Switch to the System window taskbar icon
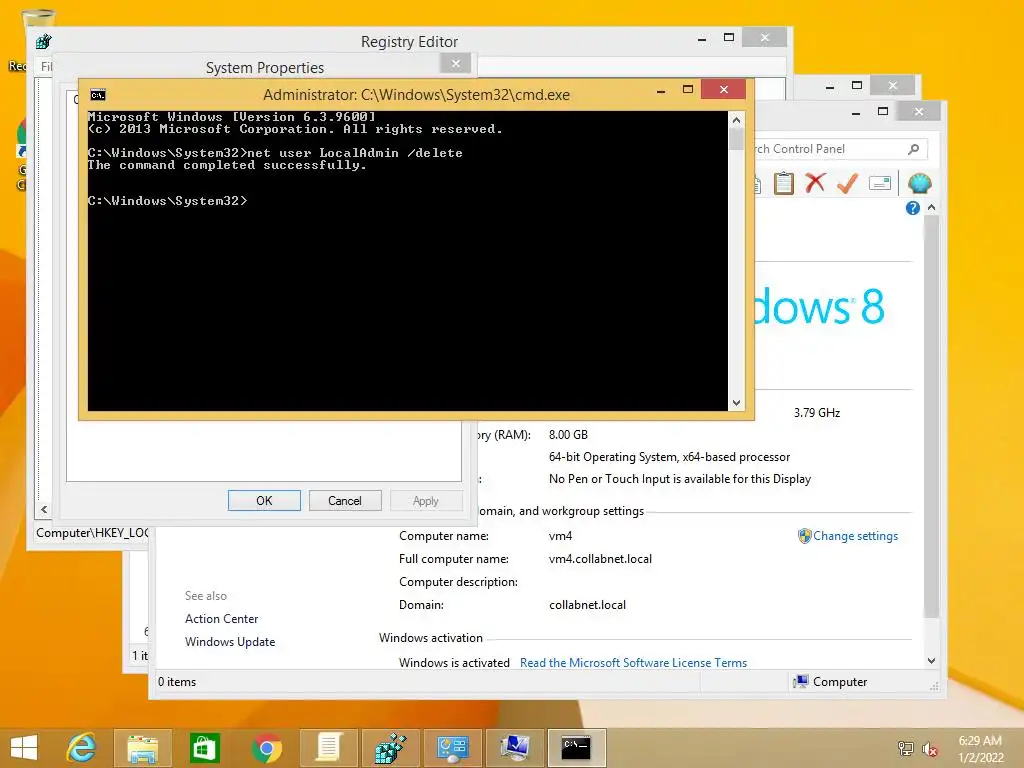 point(515,748)
